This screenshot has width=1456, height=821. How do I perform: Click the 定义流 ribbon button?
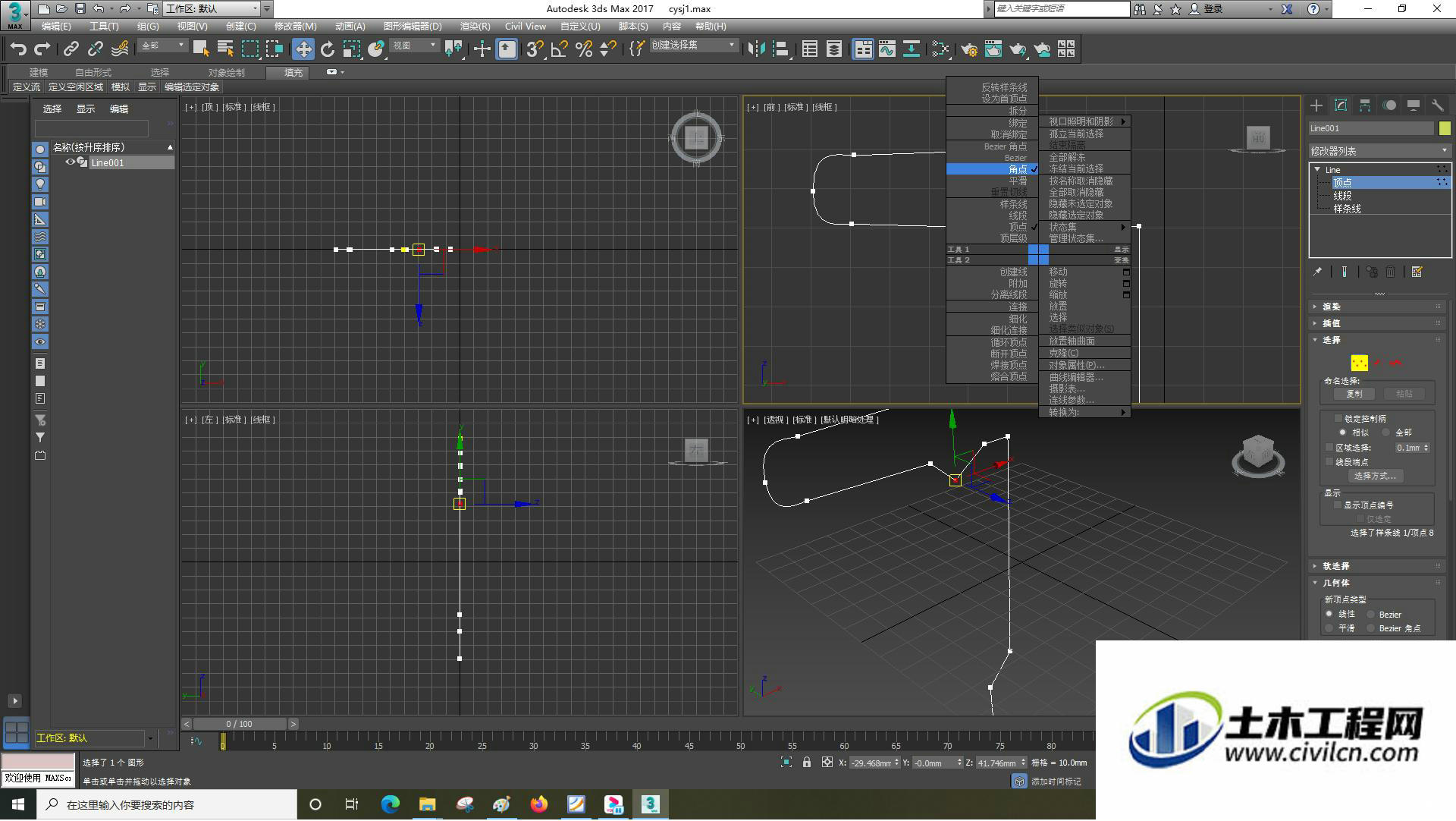[27, 87]
